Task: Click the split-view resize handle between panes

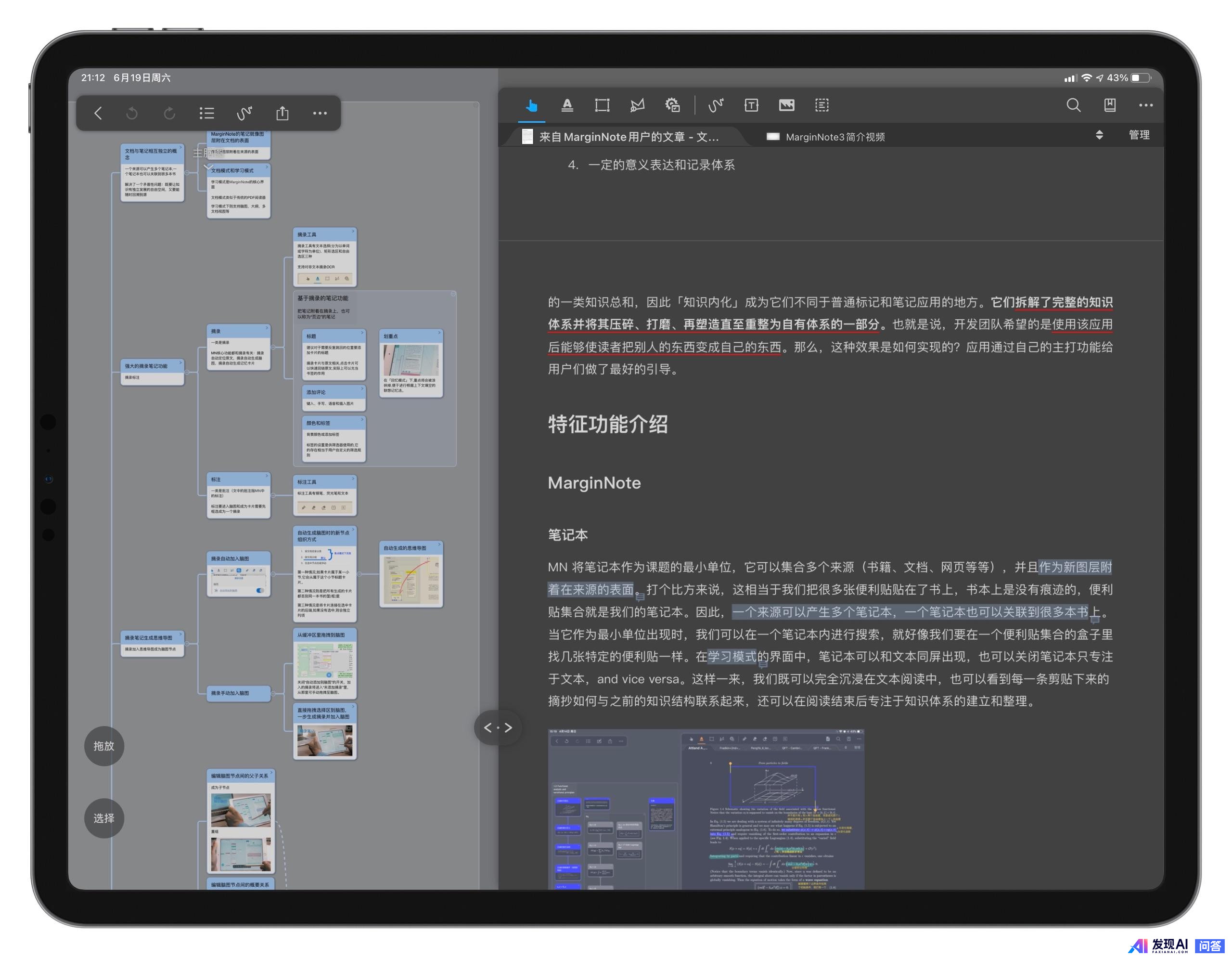Action: [498, 728]
